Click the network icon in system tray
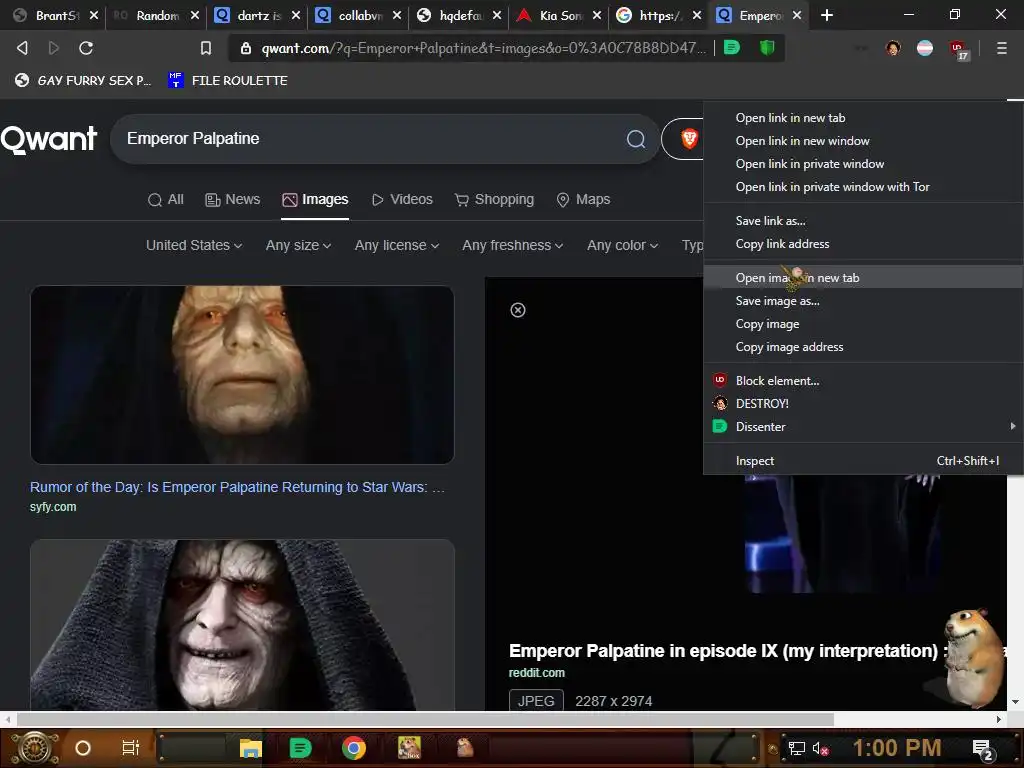Viewport: 1024px width, 768px height. [796, 748]
